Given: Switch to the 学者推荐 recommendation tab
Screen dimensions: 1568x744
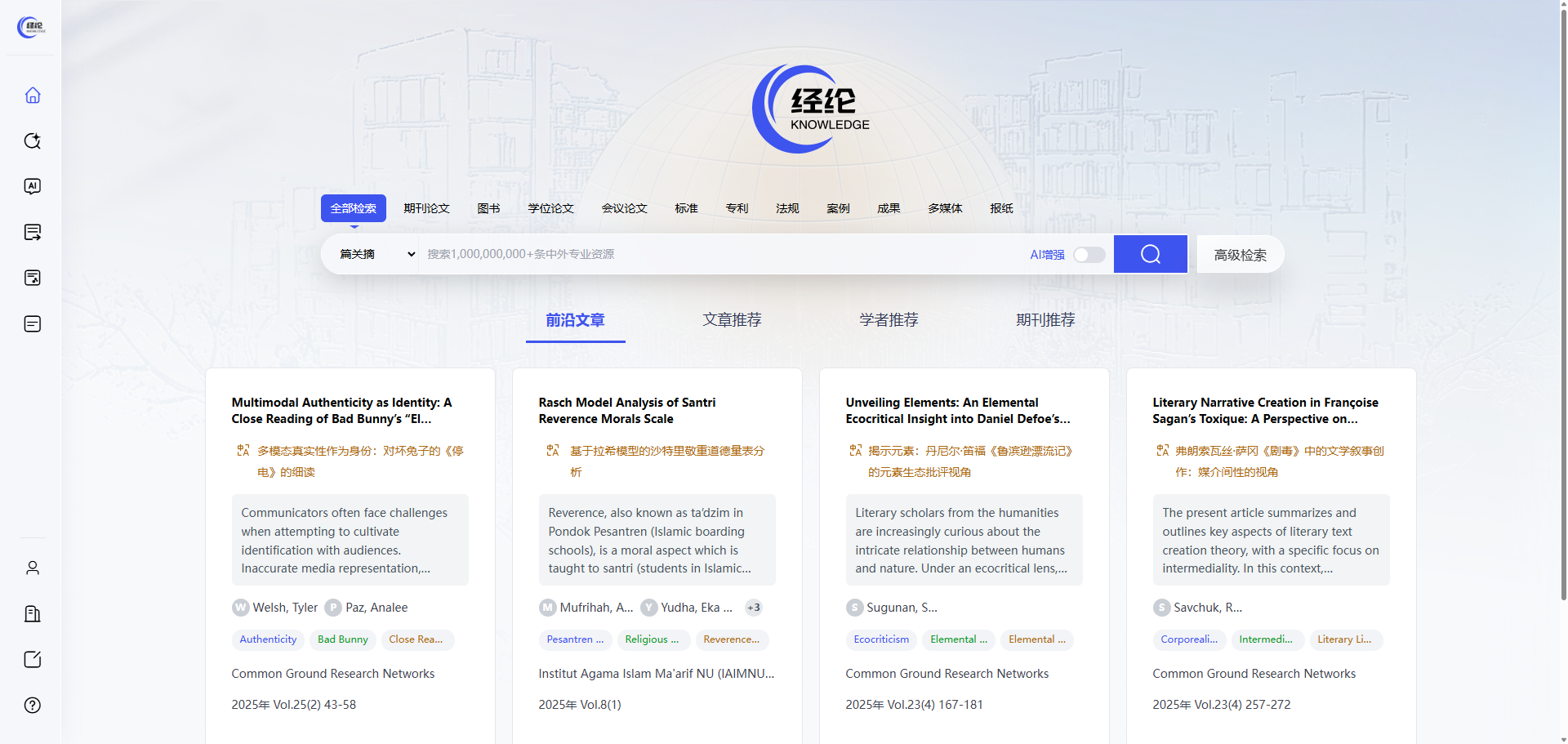Looking at the screenshot, I should pos(889,319).
